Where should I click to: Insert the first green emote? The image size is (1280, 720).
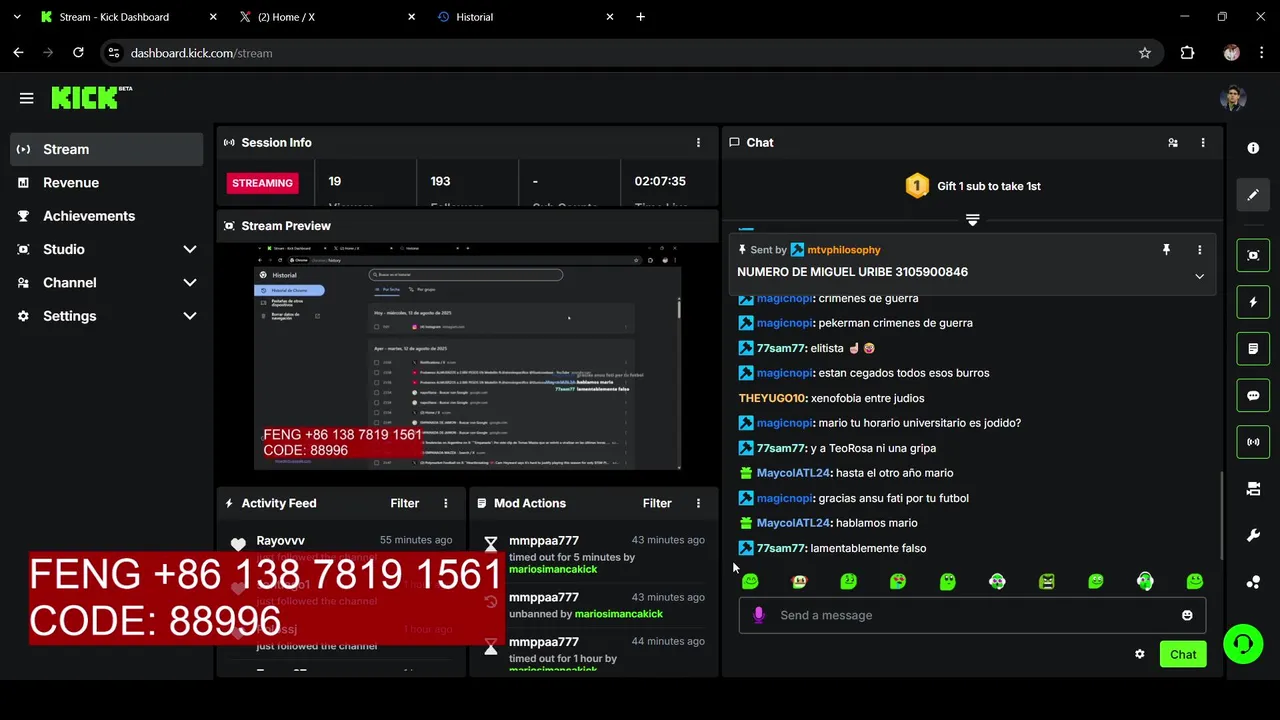(x=750, y=581)
